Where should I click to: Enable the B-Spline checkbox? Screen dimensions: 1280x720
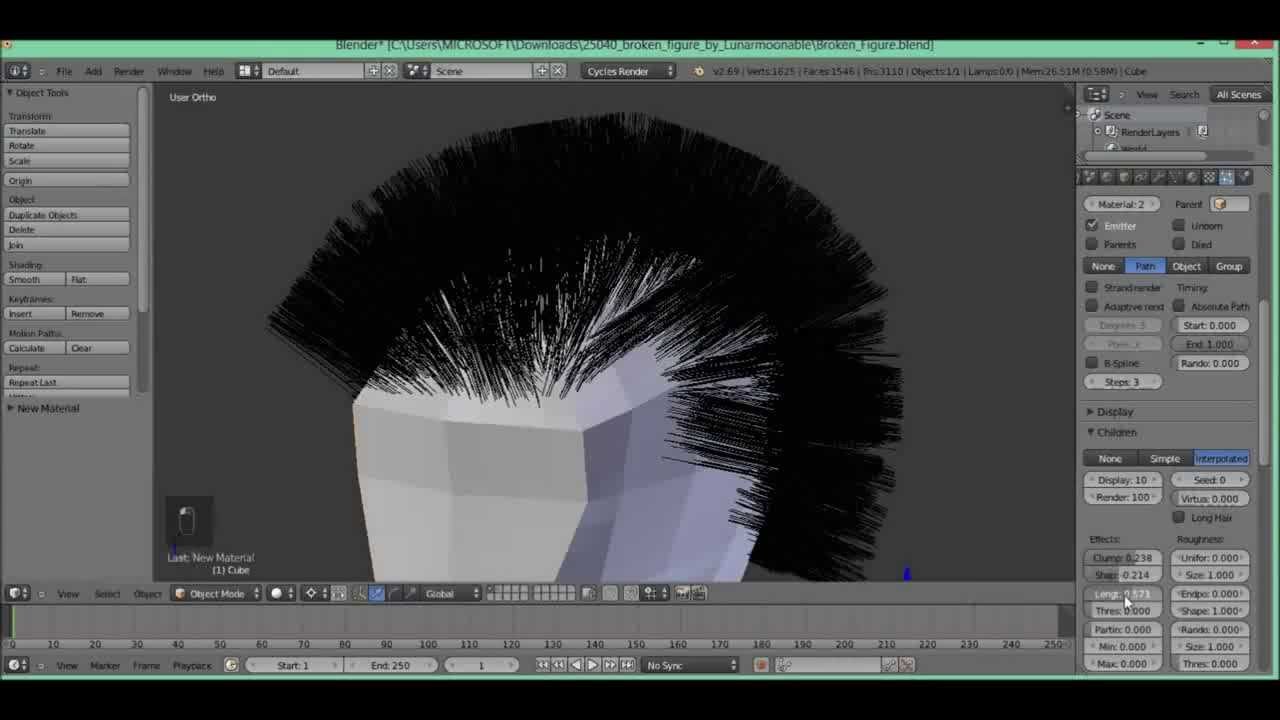[x=1092, y=363]
